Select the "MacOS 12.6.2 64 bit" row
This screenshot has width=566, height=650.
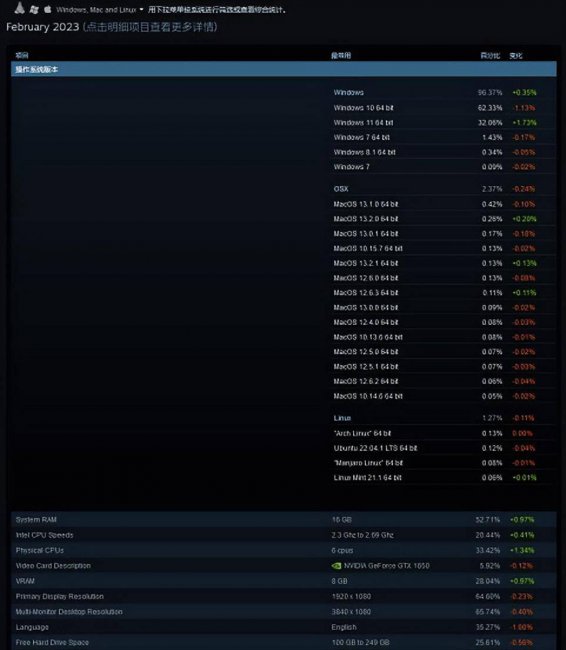pos(444,381)
